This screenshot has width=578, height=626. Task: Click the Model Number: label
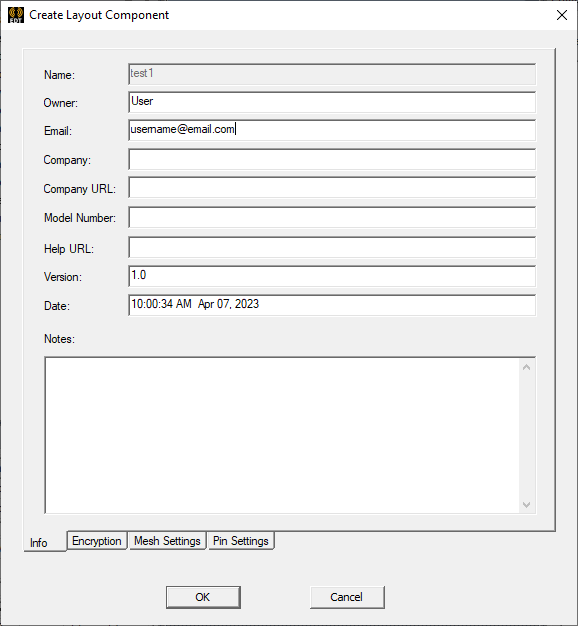pyautogui.click(x=80, y=218)
